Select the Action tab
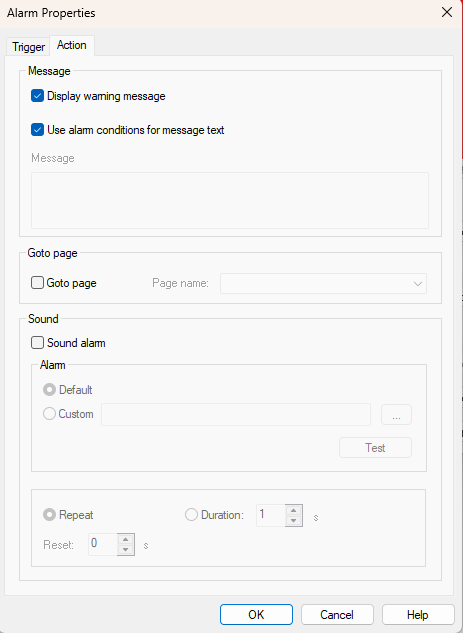Screen dimensions: 463x633 [72, 45]
